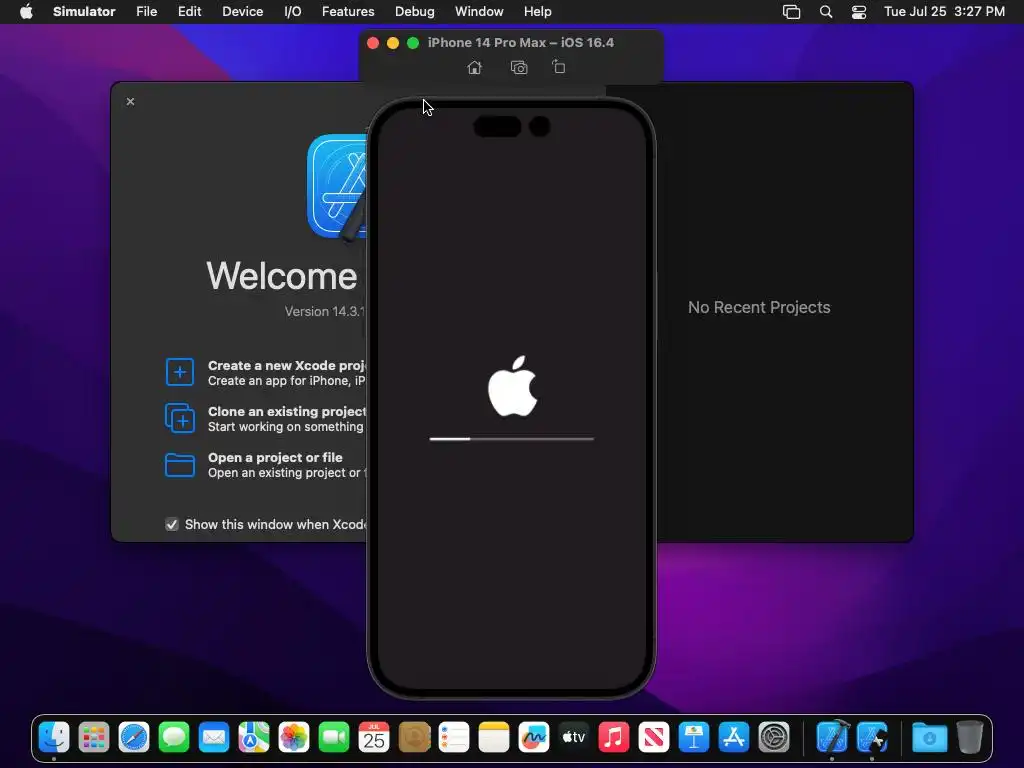Open the Device menu
Screen dimensions: 1024x768
[x=242, y=11]
